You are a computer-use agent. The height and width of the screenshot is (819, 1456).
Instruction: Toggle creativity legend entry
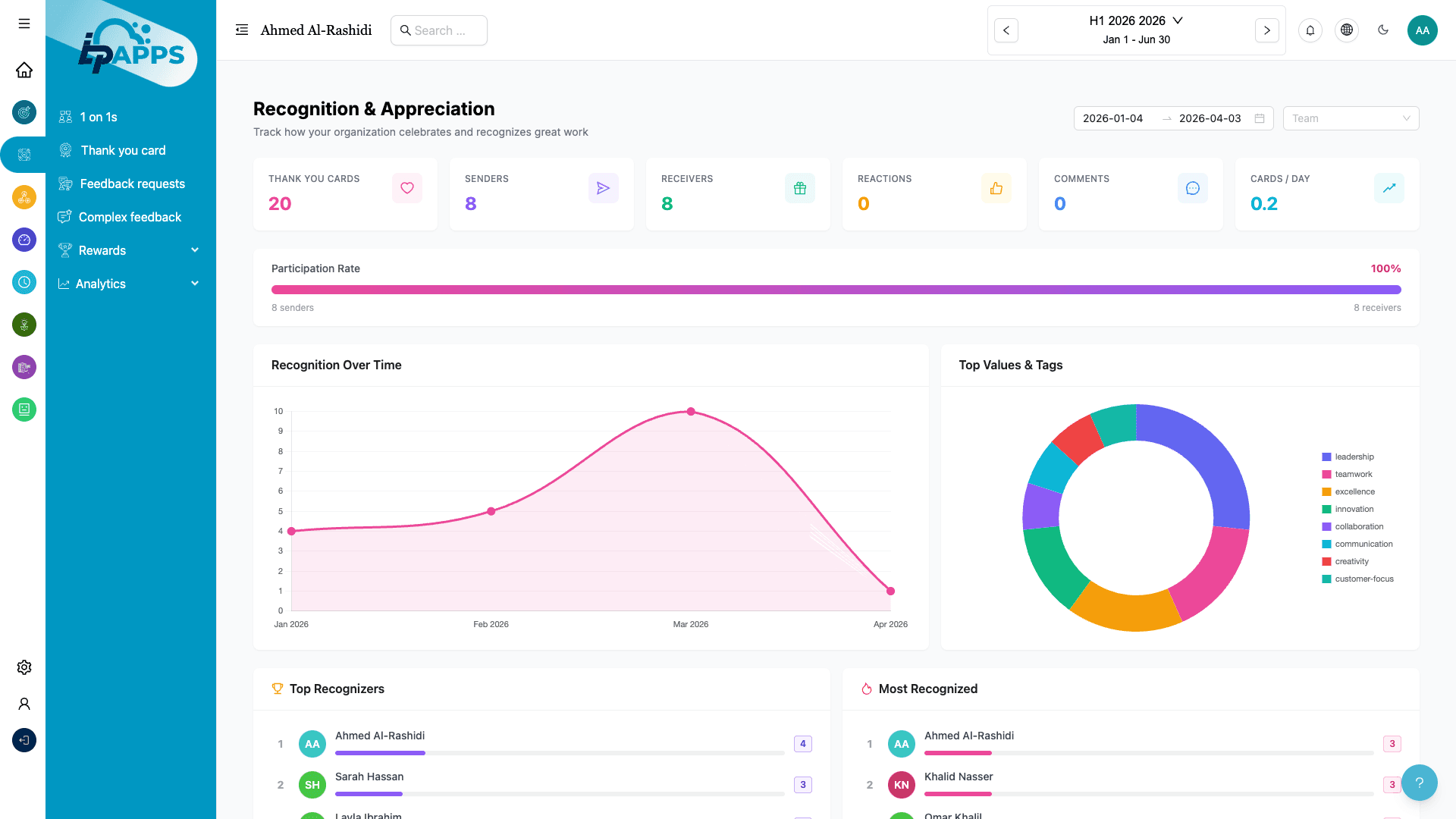pyautogui.click(x=1345, y=561)
